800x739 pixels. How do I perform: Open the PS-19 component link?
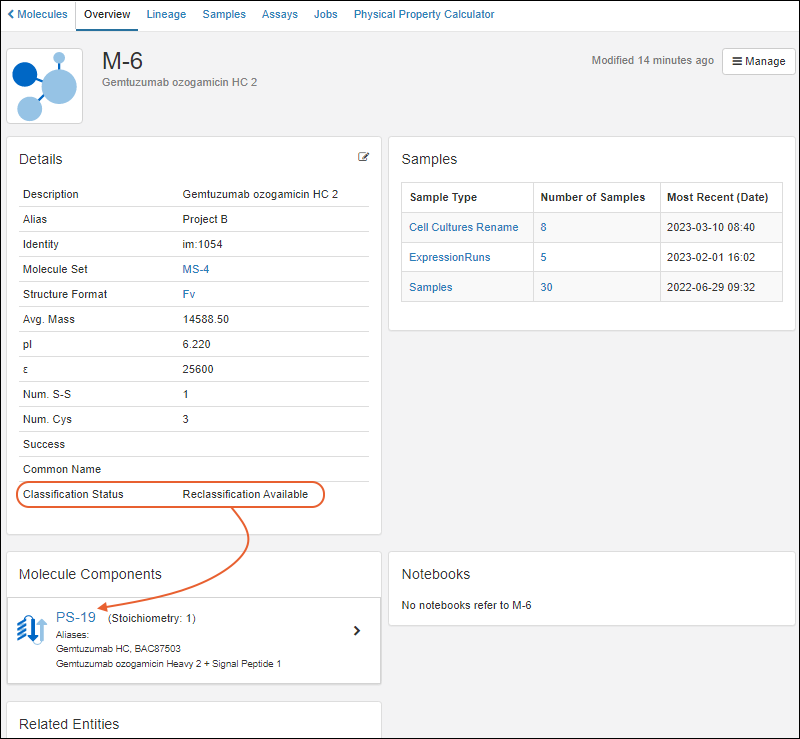coord(76,617)
